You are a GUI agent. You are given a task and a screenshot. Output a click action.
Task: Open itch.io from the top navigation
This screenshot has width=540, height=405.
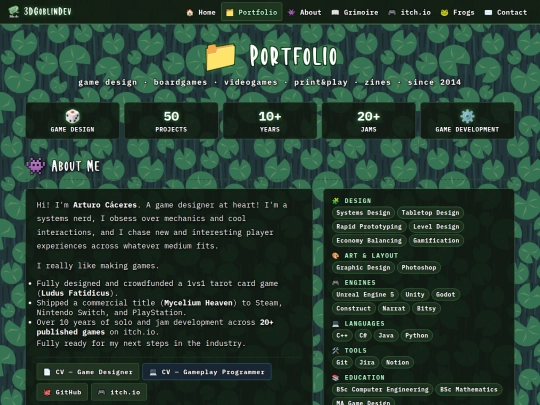pyautogui.click(x=409, y=12)
